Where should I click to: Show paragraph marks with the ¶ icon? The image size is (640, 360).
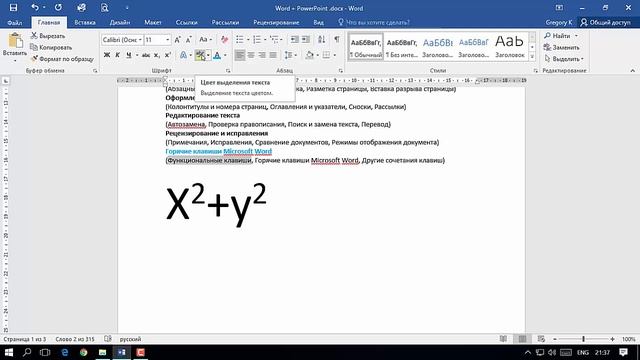(x=337, y=40)
